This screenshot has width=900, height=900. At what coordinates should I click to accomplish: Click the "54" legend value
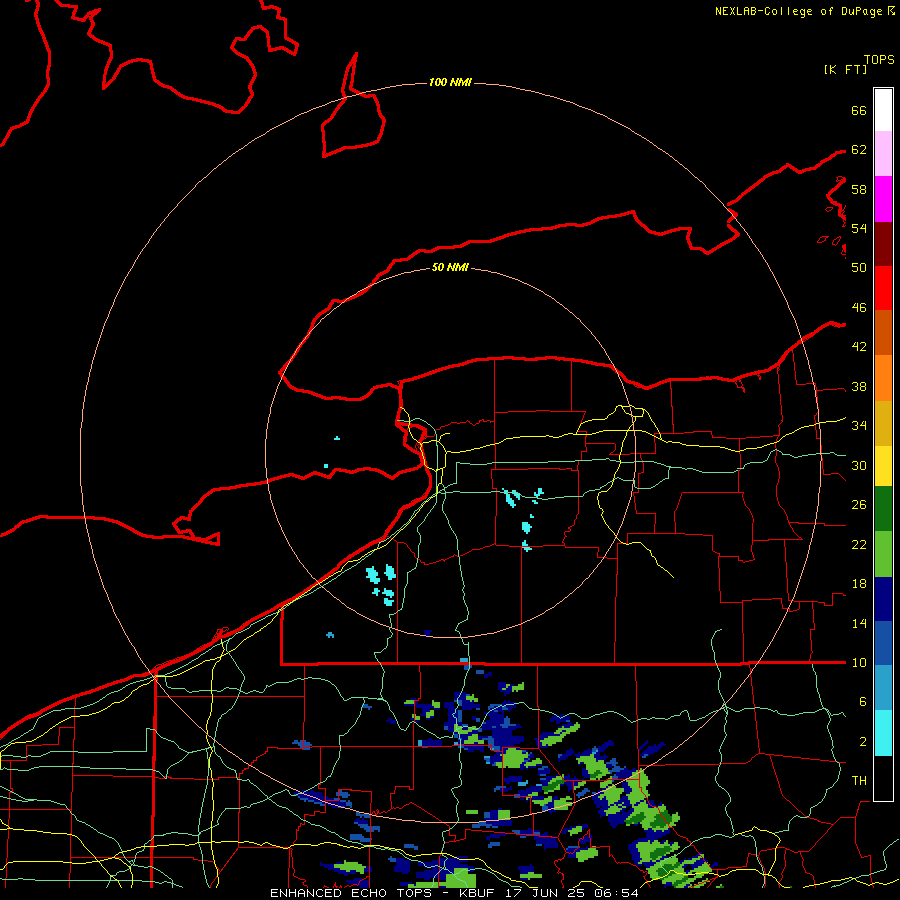pos(859,228)
